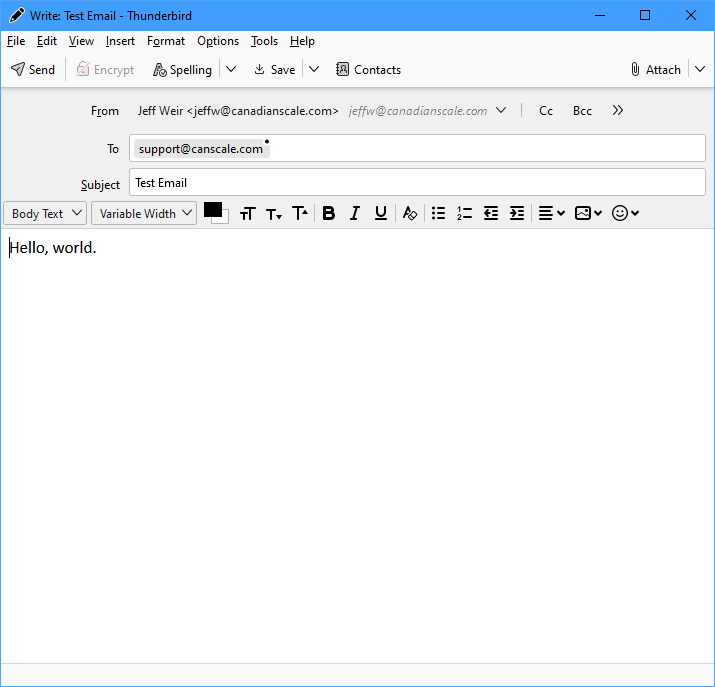Viewport: 715px width, 687px height.
Task: Apply bulleted list
Action: [438, 213]
